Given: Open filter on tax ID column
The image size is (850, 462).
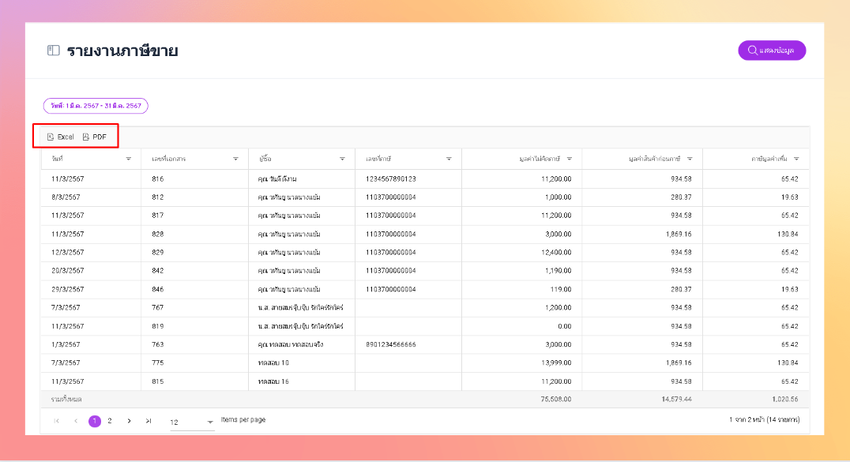Looking at the screenshot, I should pyautogui.click(x=449, y=159).
